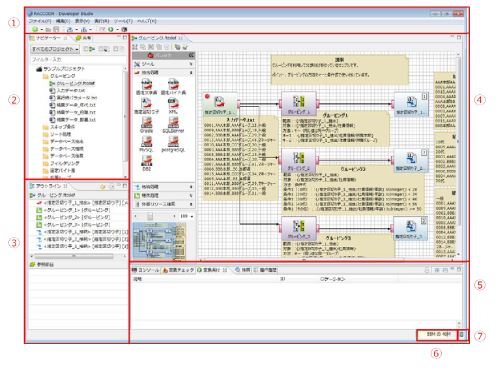This screenshot has width=500, height=370.
Task: Open the dropdown arrow beside the green run icon
Action: click(x=117, y=30)
